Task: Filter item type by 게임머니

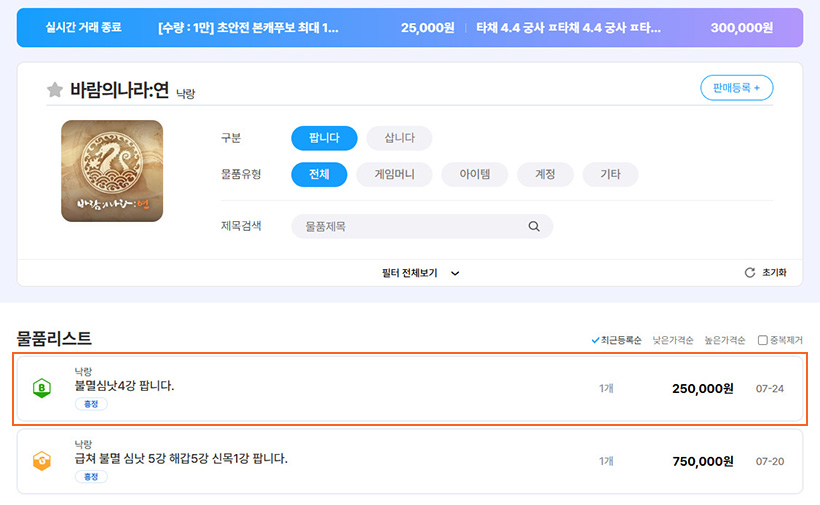Action: pos(394,174)
